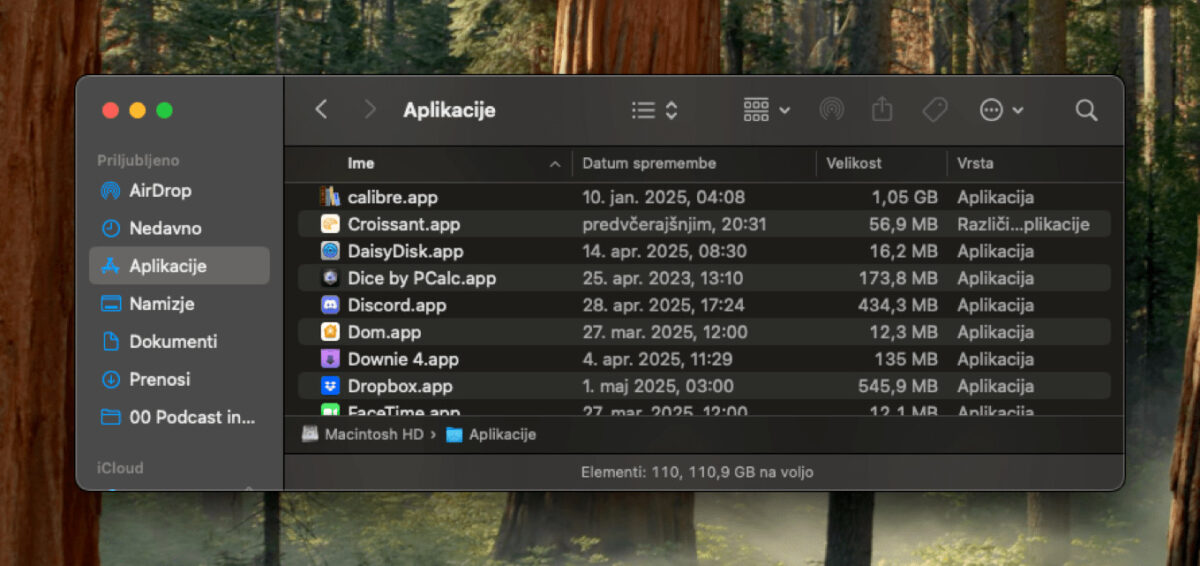
Task: Click the Downie 4.app icon
Action: [x=330, y=359]
